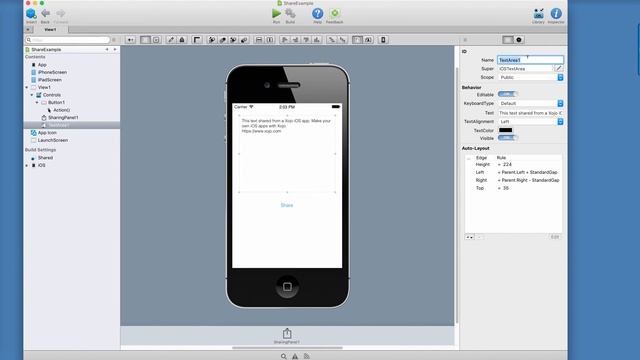Click the show code pencil icon in layout toolbar

click(x=171, y=40)
